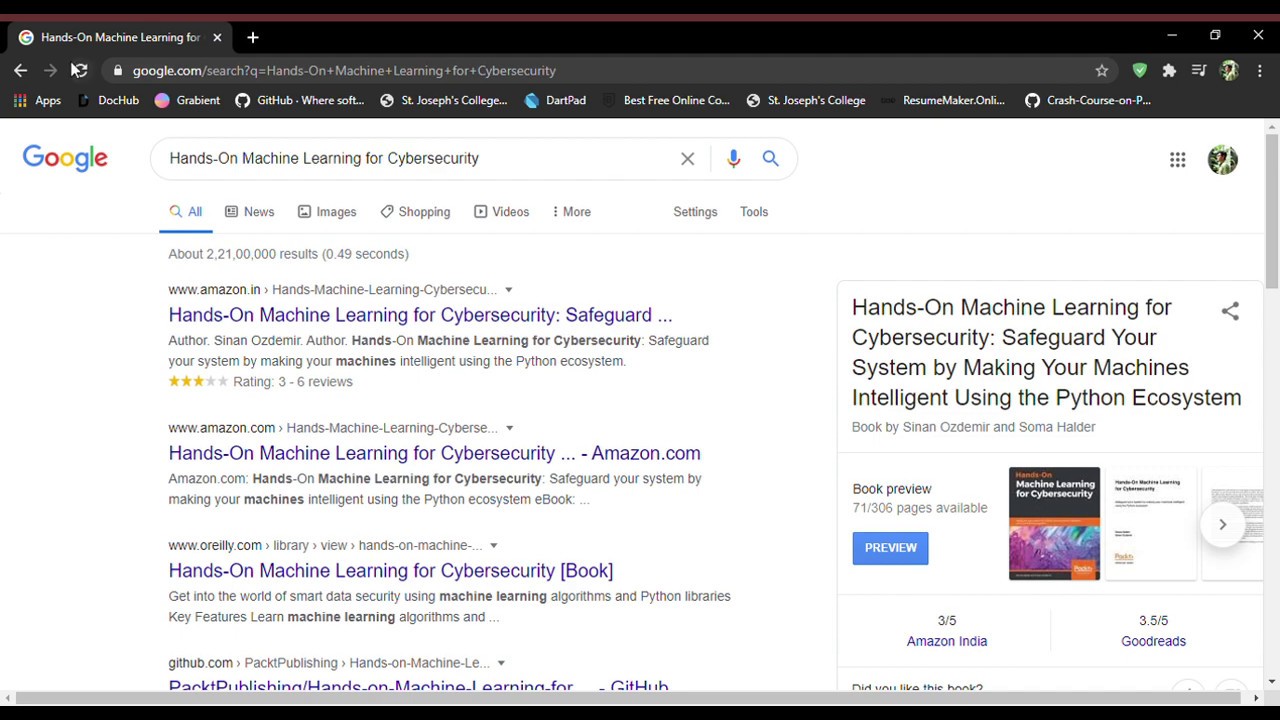Image resolution: width=1280 pixels, height=720 pixels.
Task: Bookmark this page with the star icon
Action: 1101,70
